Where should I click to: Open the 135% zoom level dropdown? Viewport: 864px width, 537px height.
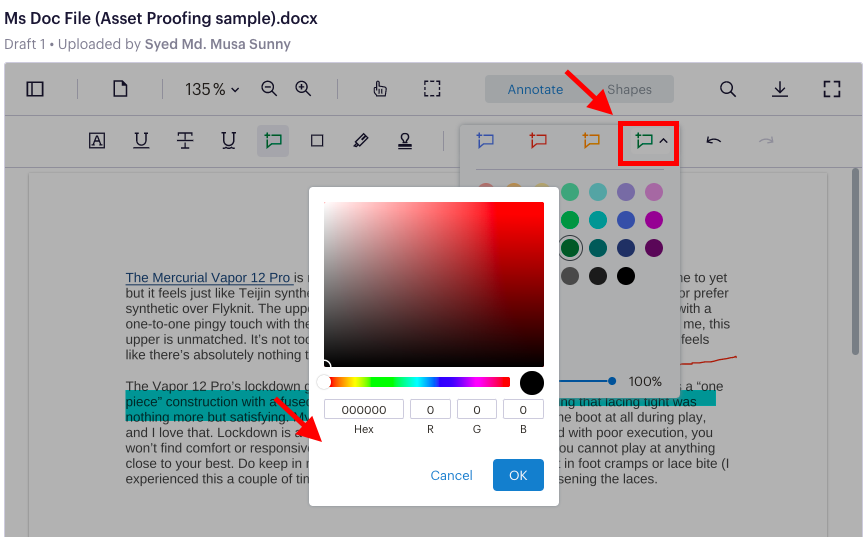[212, 89]
